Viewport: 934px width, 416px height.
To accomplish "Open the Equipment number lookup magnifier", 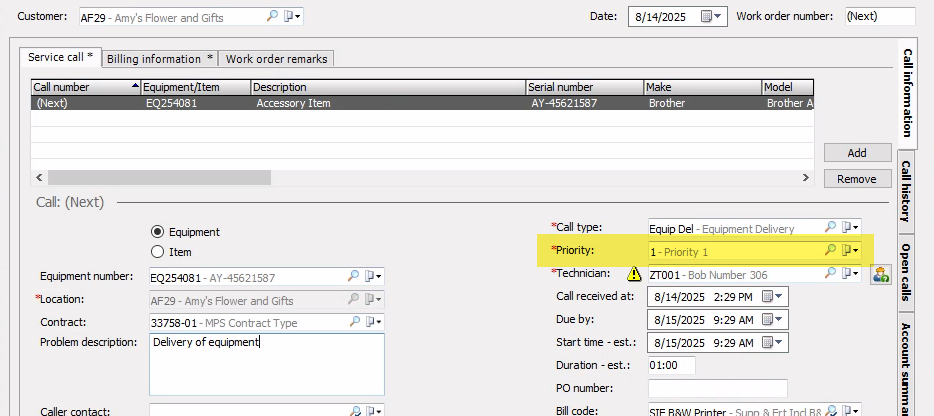I will point(354,276).
